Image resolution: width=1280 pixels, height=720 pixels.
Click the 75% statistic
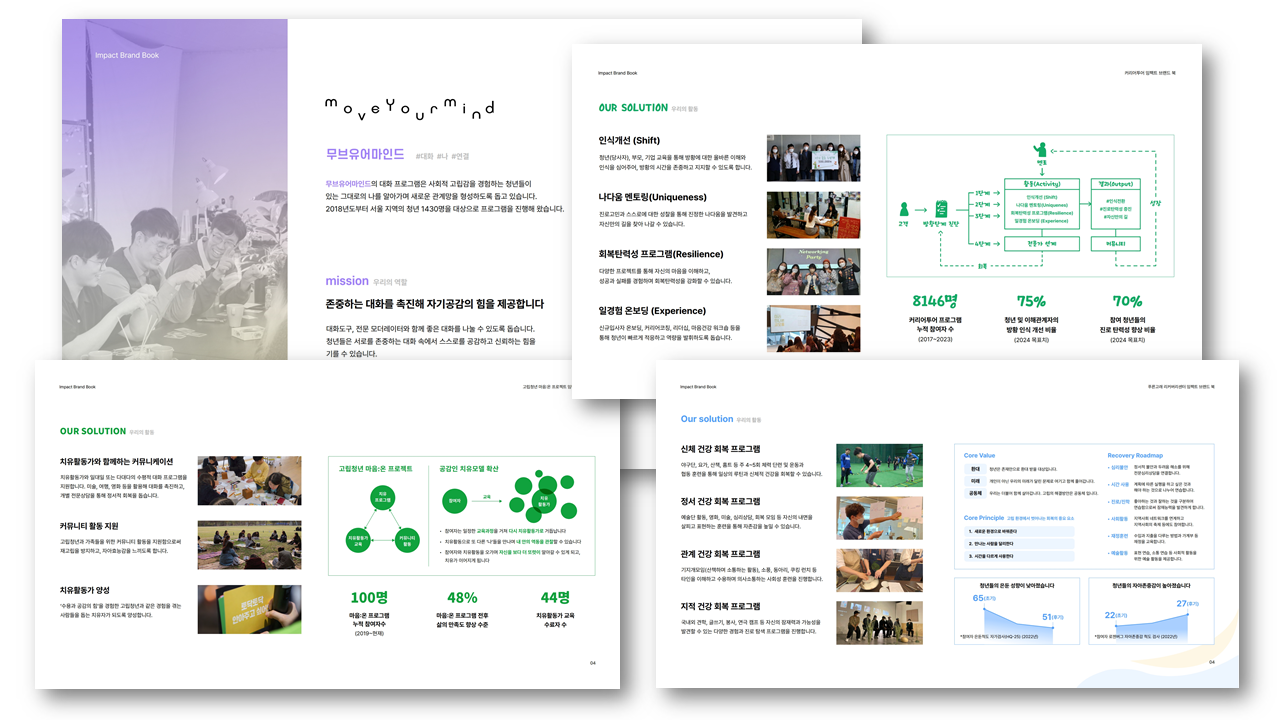(1031, 301)
